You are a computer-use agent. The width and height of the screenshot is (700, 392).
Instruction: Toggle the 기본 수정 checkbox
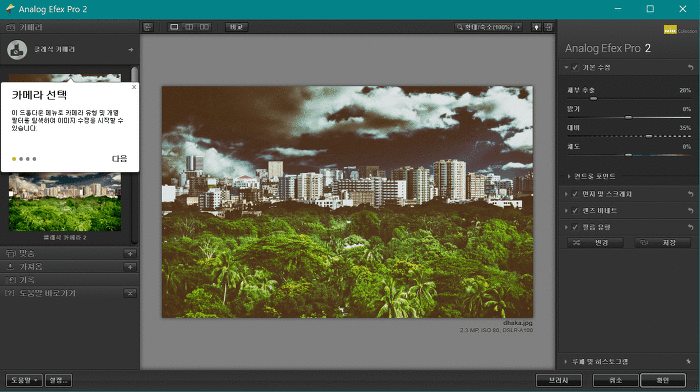pos(575,67)
